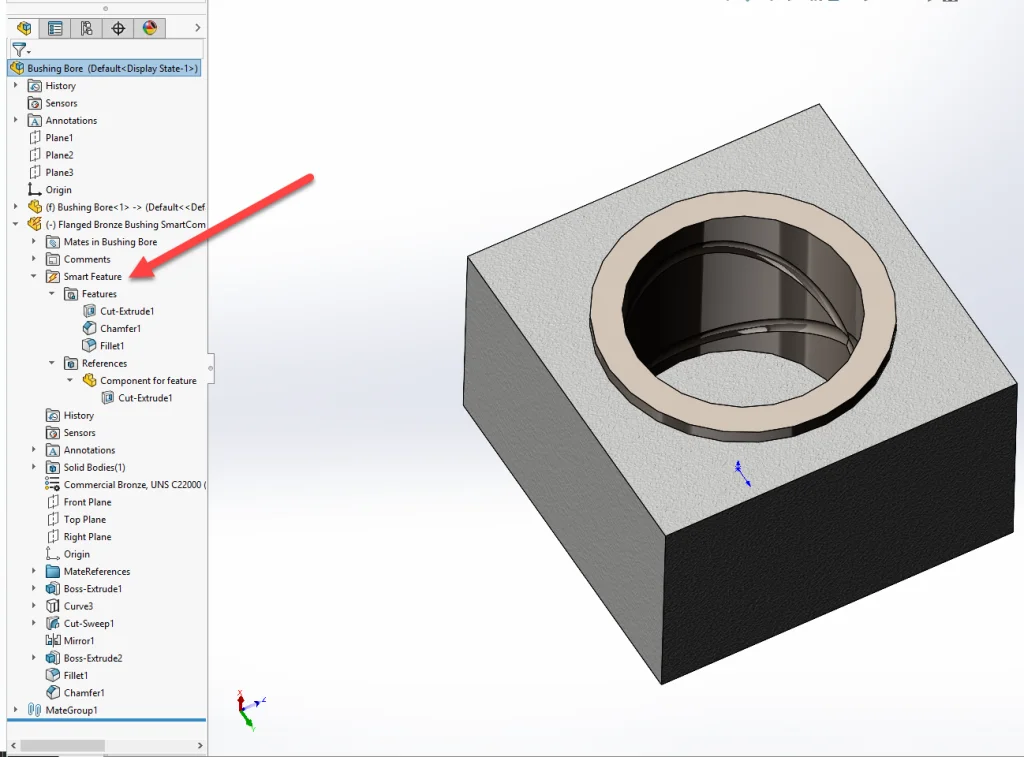Click the feature tree horizontal scrollbar
This screenshot has height=757, width=1024.
[62, 745]
